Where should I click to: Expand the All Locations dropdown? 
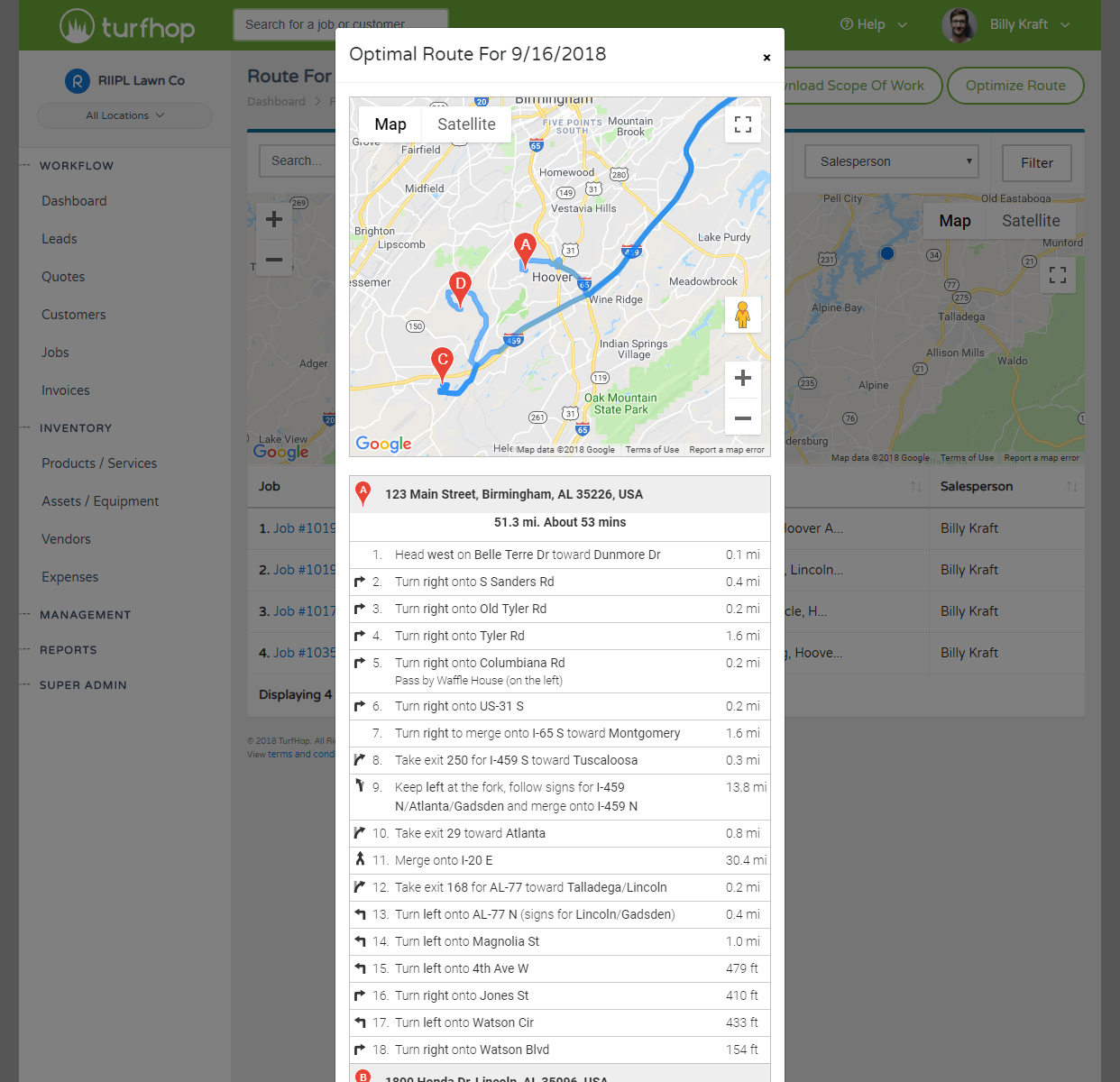tap(124, 115)
